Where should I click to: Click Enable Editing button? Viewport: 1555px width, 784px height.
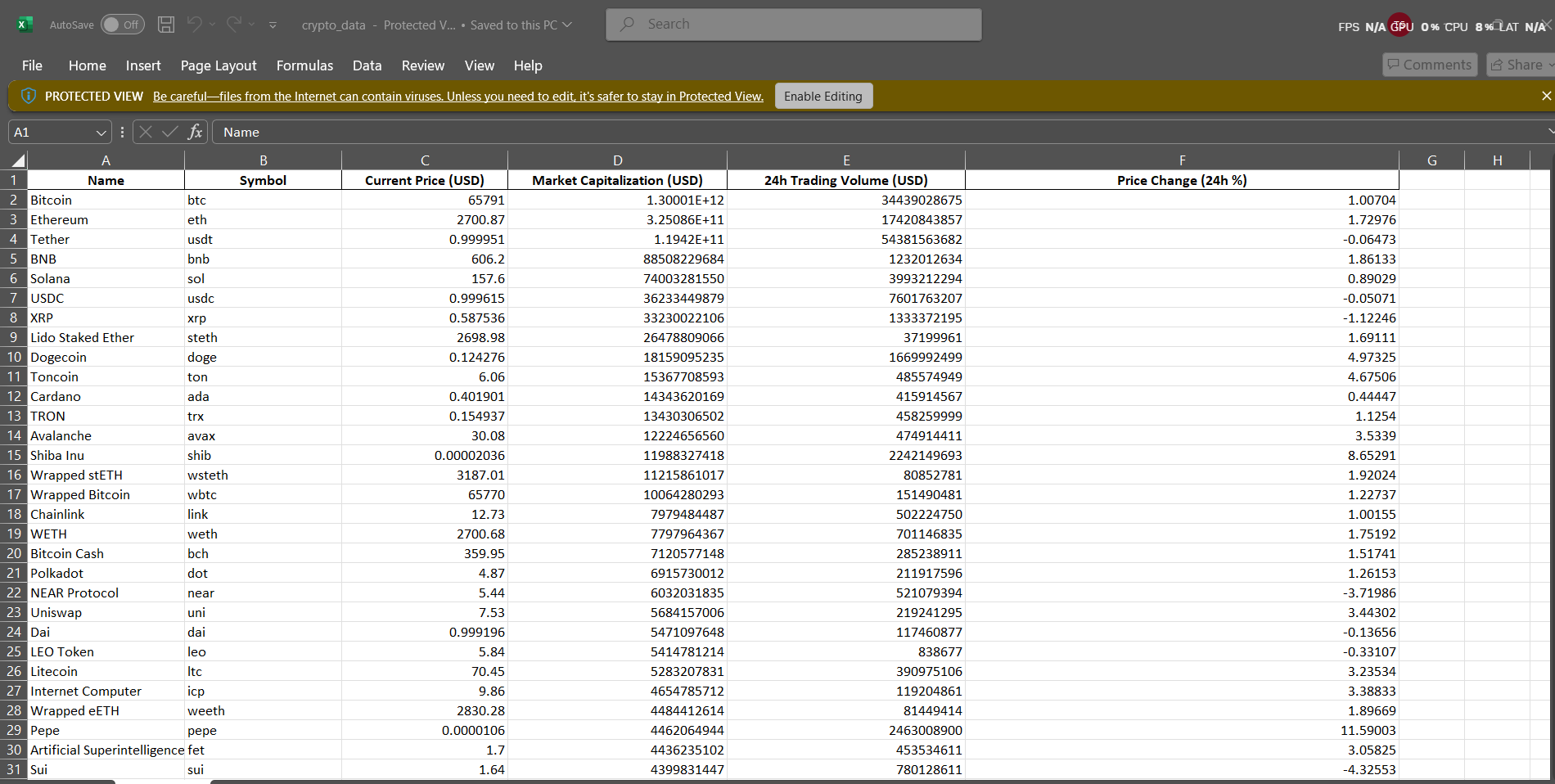coord(823,96)
